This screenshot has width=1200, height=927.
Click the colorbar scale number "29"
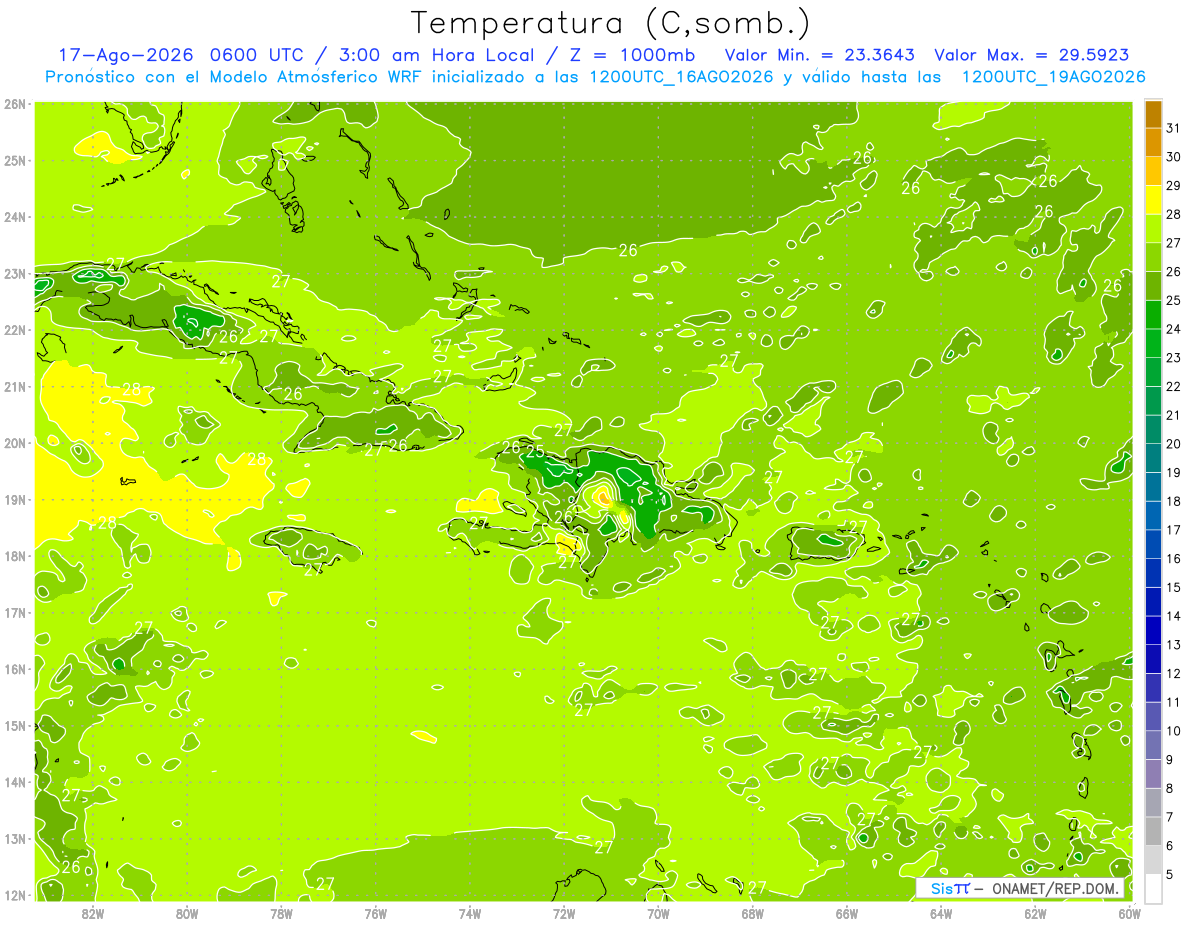1173,186
